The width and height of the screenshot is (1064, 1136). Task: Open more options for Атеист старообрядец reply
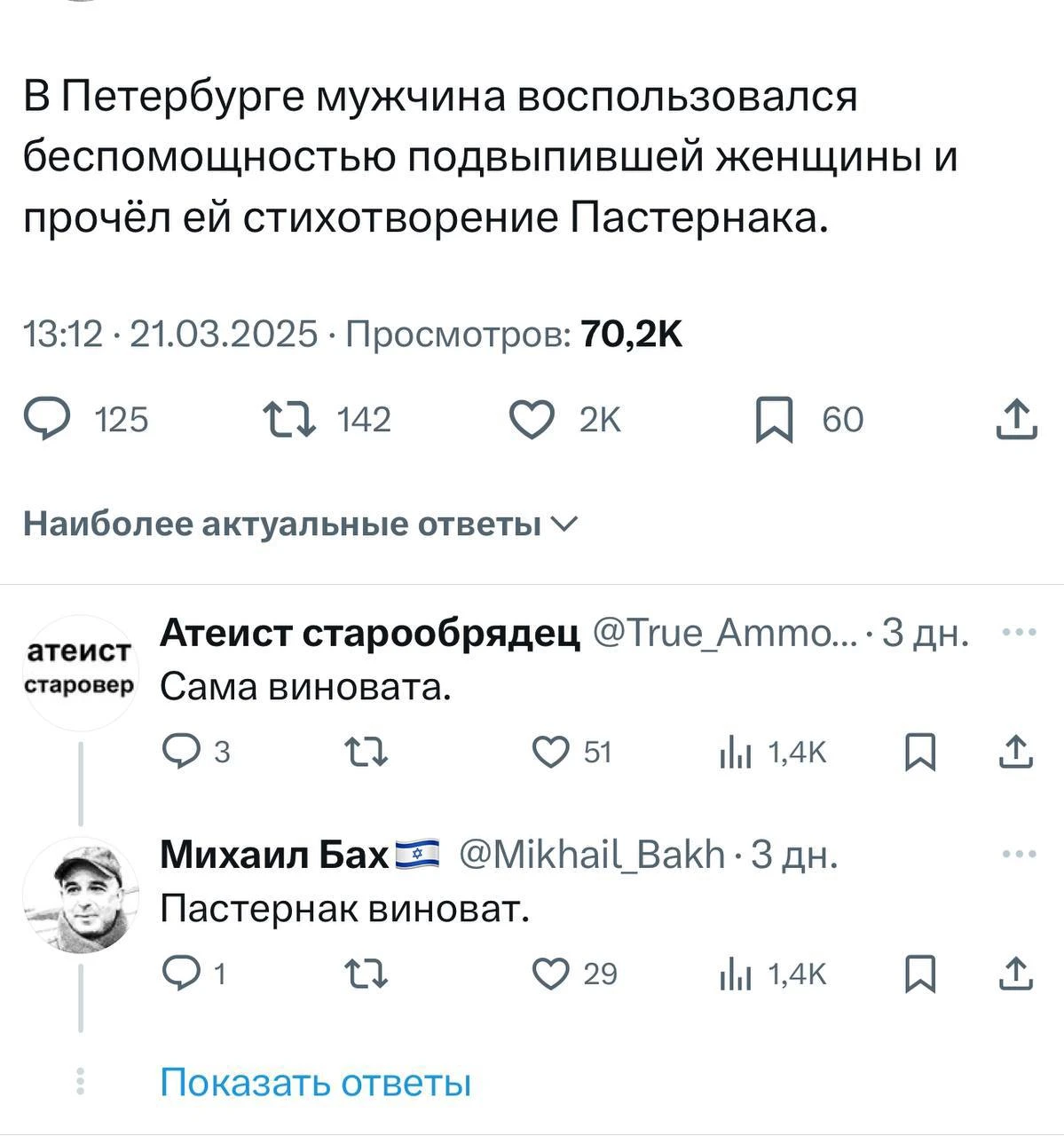coord(1019,633)
